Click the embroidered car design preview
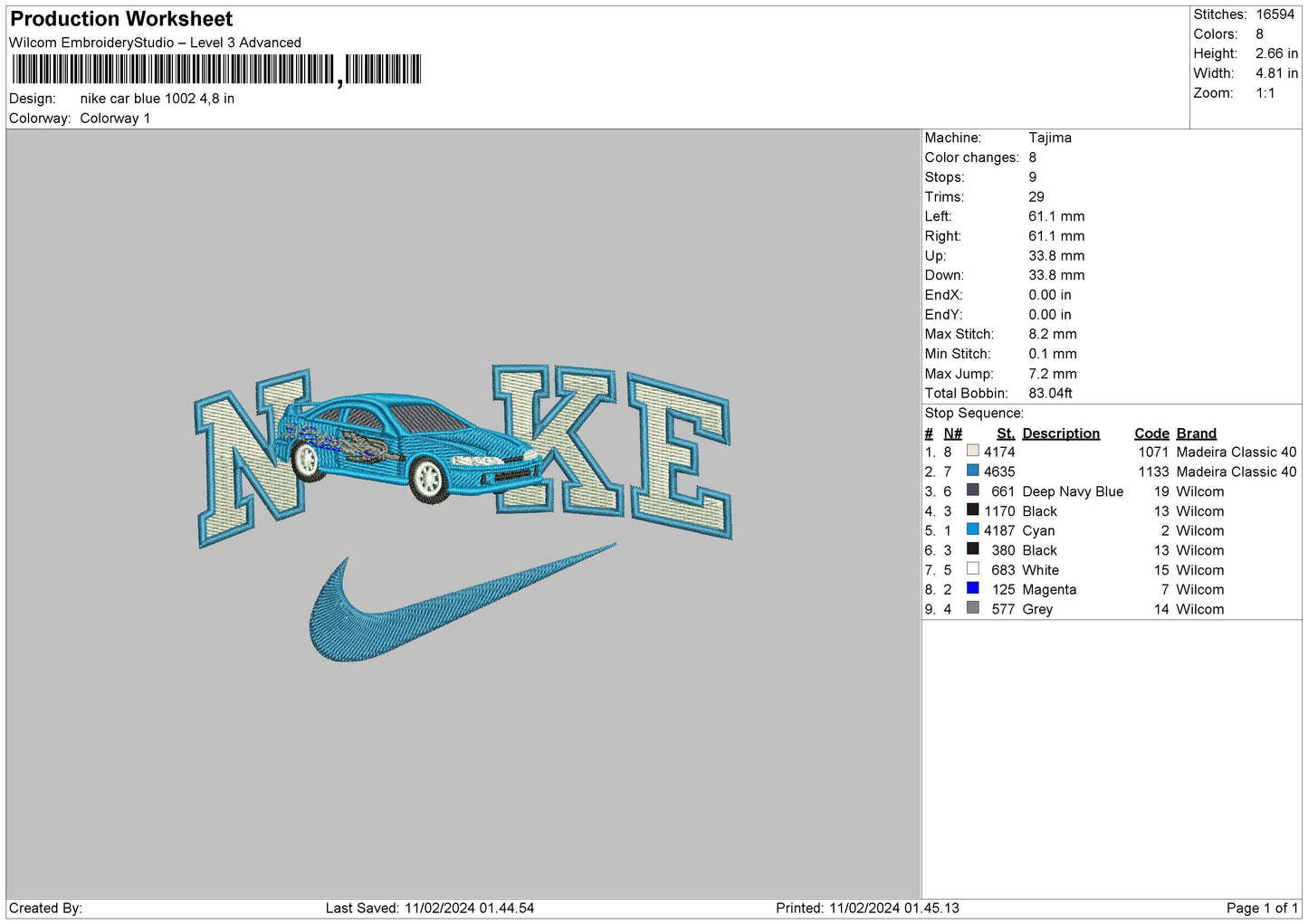This screenshot has height=924, width=1308. coord(412,448)
